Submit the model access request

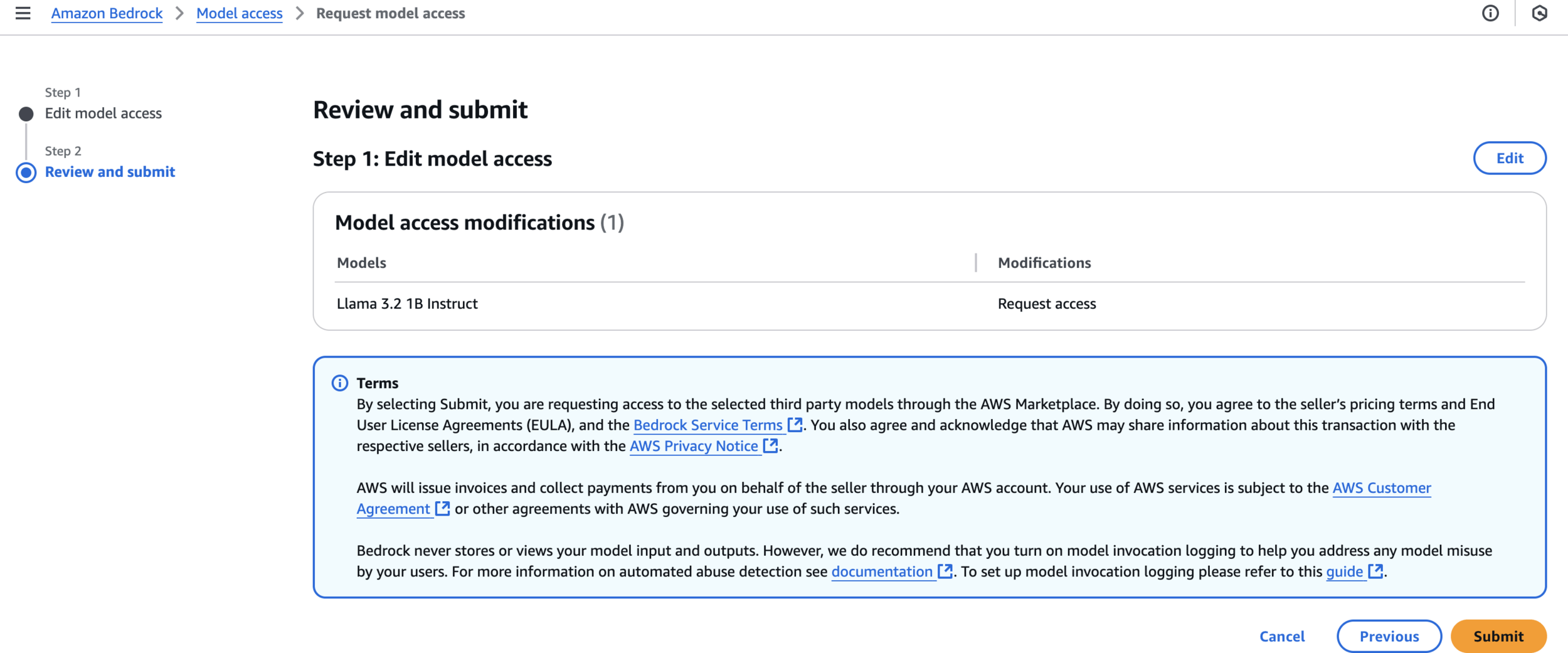tap(1498, 636)
